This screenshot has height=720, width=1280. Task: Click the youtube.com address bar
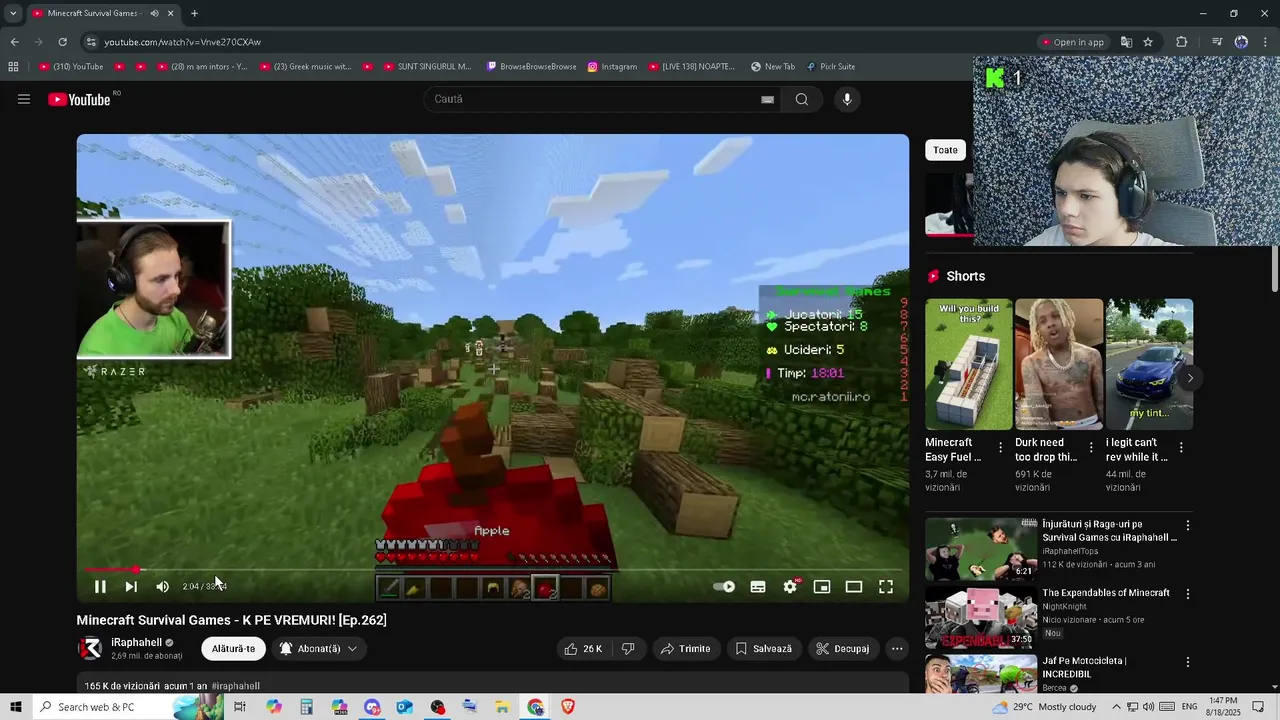click(560, 42)
